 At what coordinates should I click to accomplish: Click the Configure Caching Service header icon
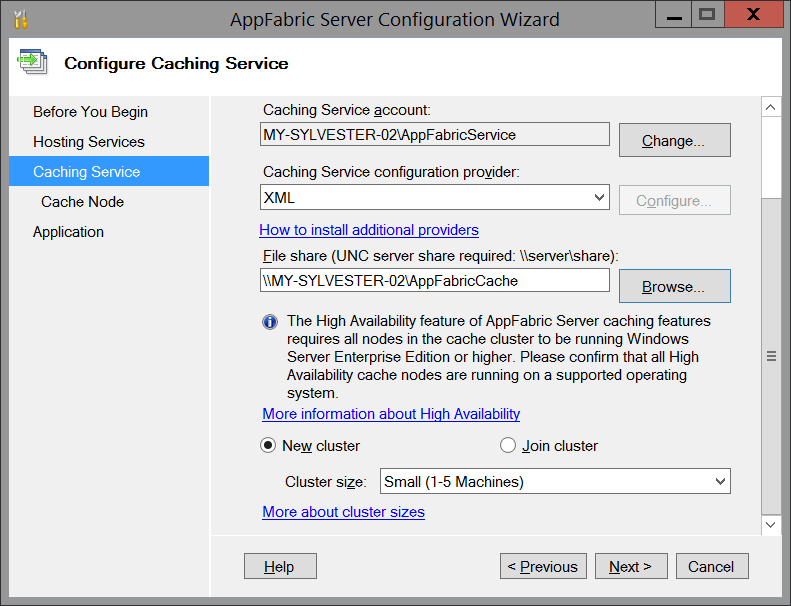pos(32,62)
